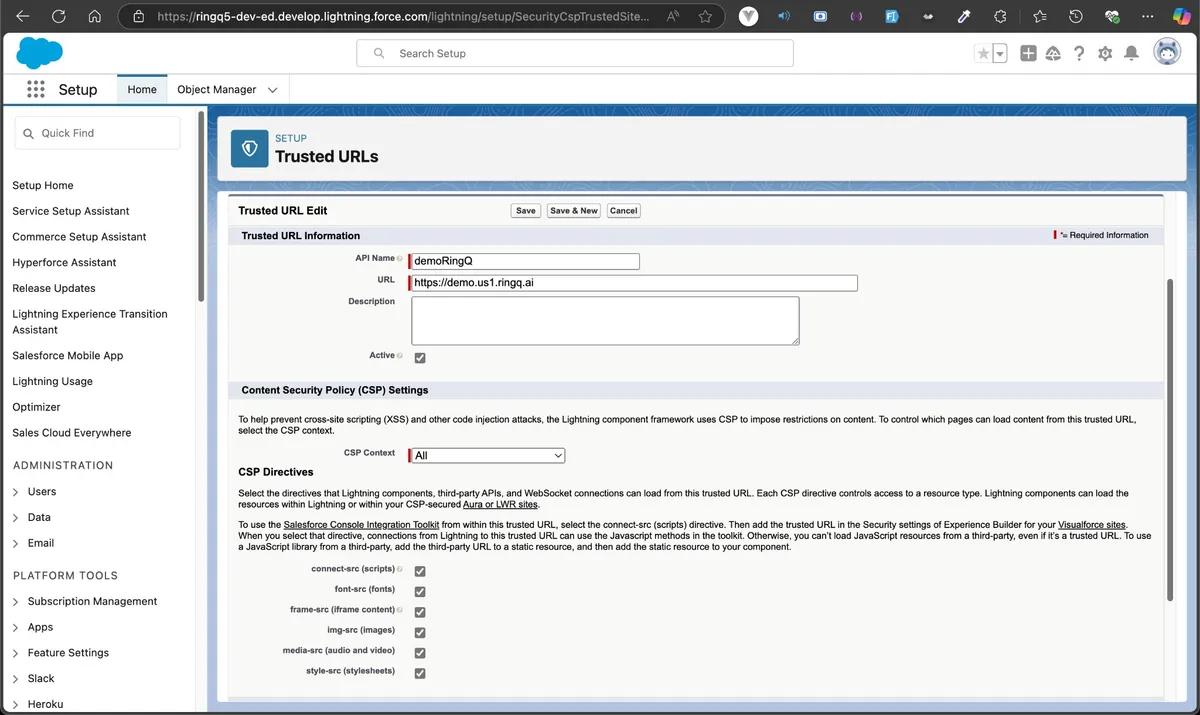This screenshot has width=1200, height=715.
Task: Click the blue speaker extension icon
Action: click(x=784, y=16)
